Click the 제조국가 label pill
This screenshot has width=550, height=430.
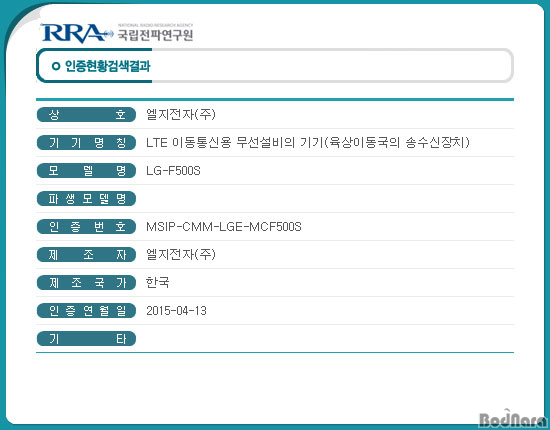pos(86,283)
